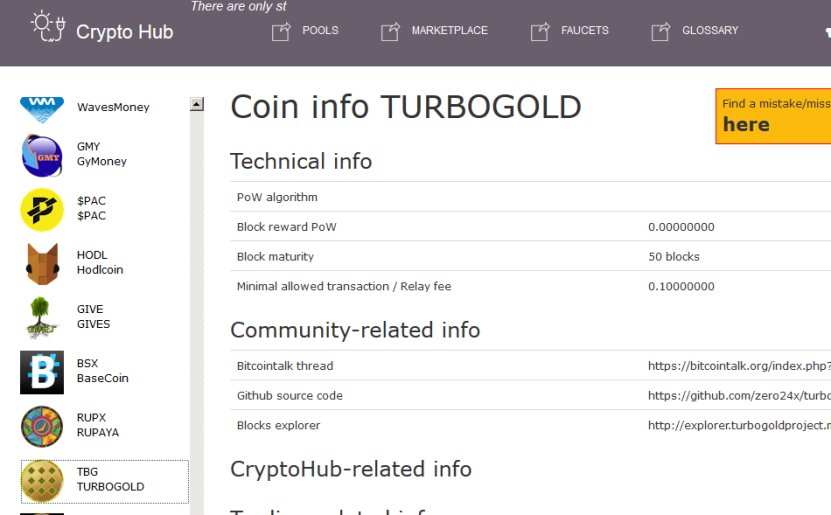831x515 pixels.
Task: Click the GIVE GIVES tree logo
Action: point(40,317)
